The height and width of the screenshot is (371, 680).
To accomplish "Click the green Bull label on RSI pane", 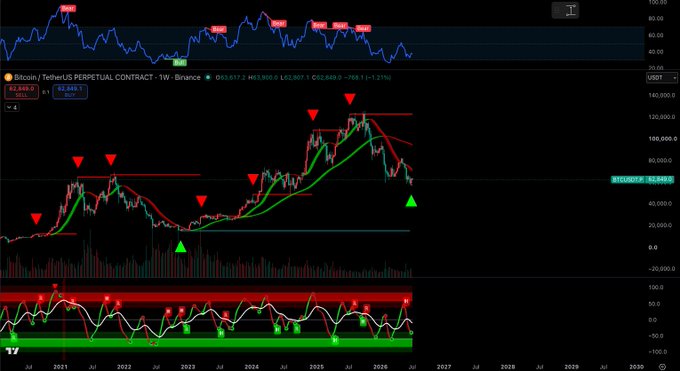I will (x=180, y=62).
